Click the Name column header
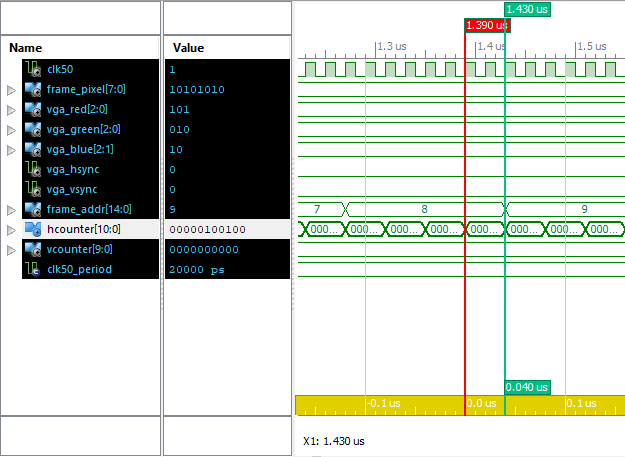This screenshot has width=625, height=457. 26,48
